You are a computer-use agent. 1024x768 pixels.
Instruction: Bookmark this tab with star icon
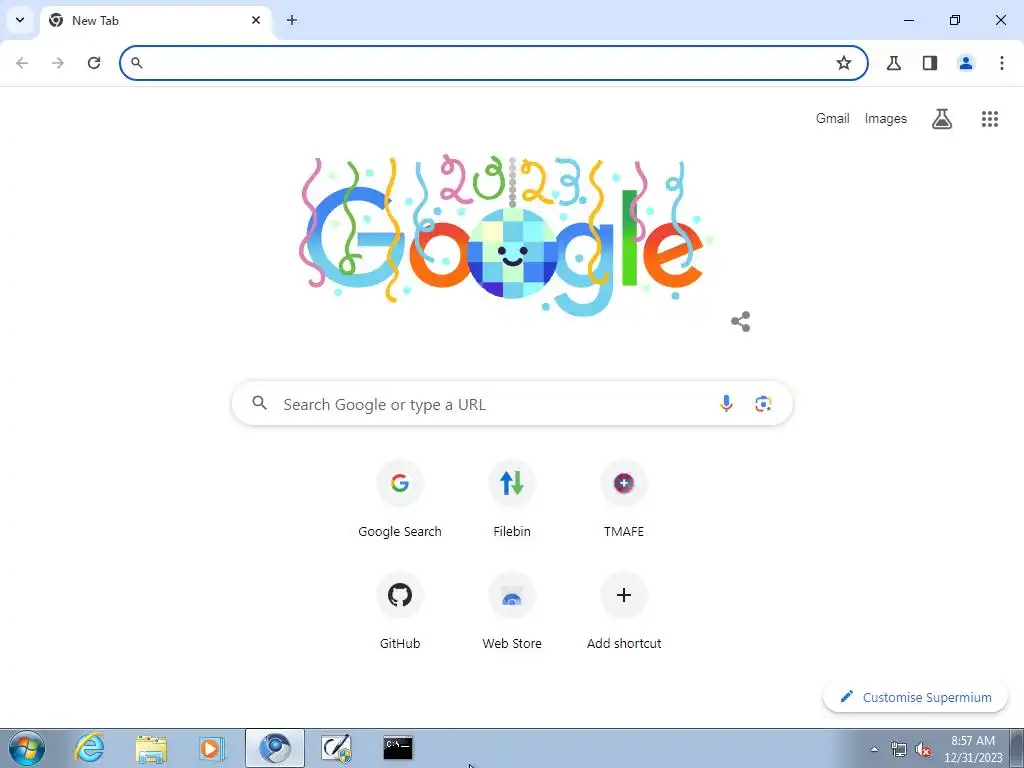(844, 63)
